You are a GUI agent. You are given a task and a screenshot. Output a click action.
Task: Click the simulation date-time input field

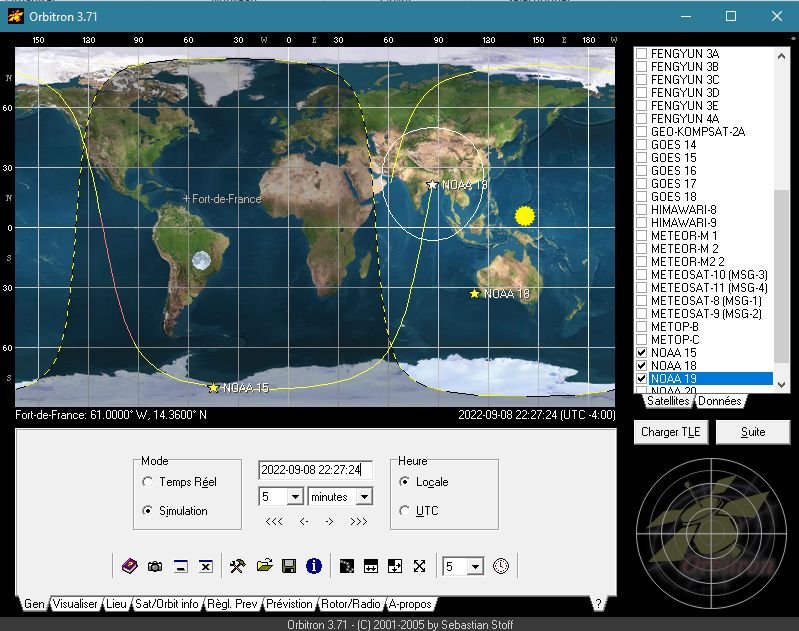[315, 469]
